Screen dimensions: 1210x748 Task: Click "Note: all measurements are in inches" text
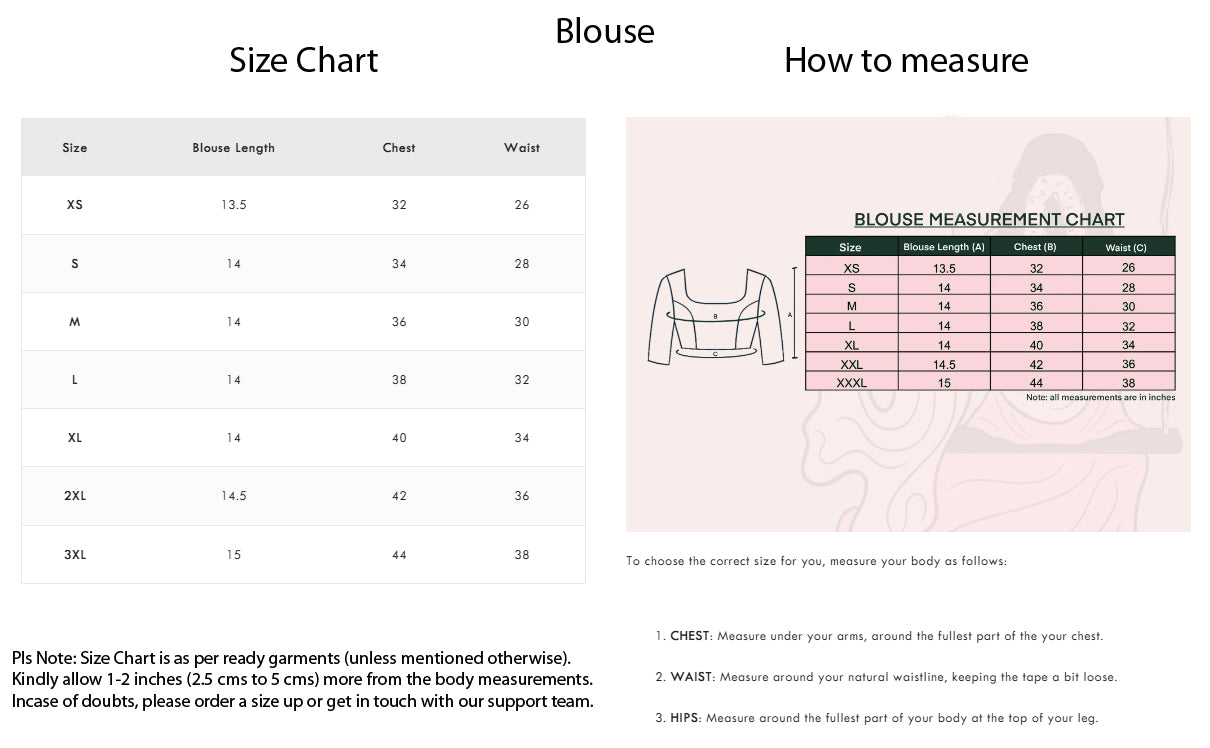[1100, 398]
